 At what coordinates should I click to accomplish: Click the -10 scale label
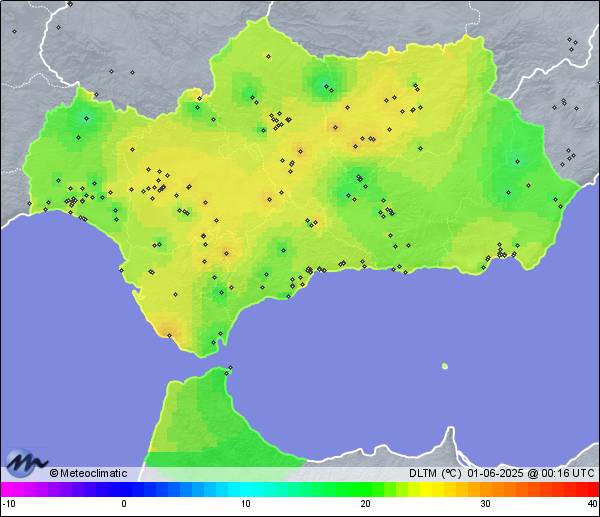[x=9, y=504]
